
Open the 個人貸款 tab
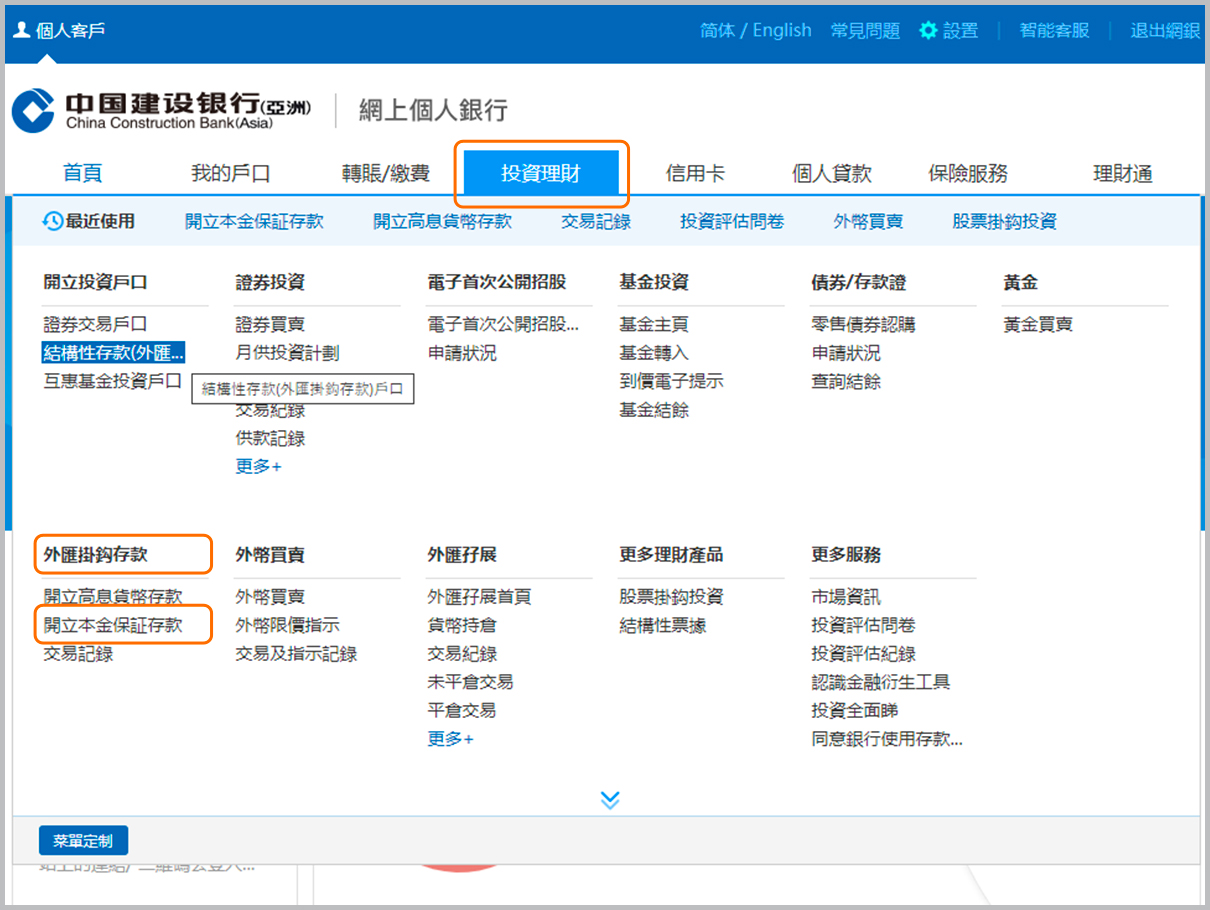pyautogui.click(x=832, y=173)
